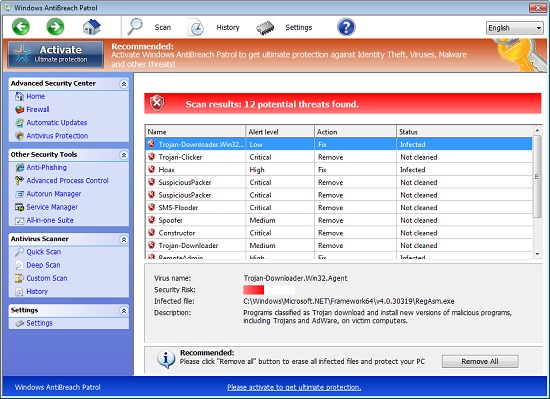Collapse the Other Security Tools panel

pos(123,155)
